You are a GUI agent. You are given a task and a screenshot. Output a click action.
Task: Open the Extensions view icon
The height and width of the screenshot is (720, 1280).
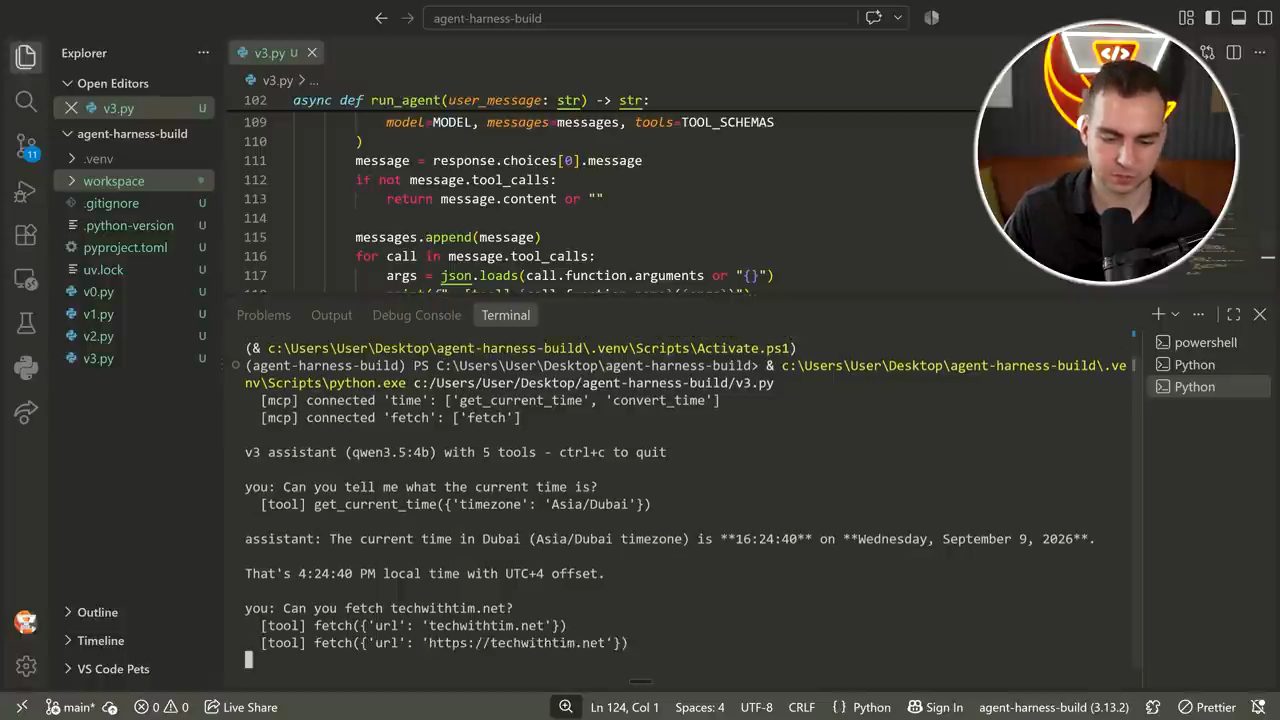(x=26, y=235)
